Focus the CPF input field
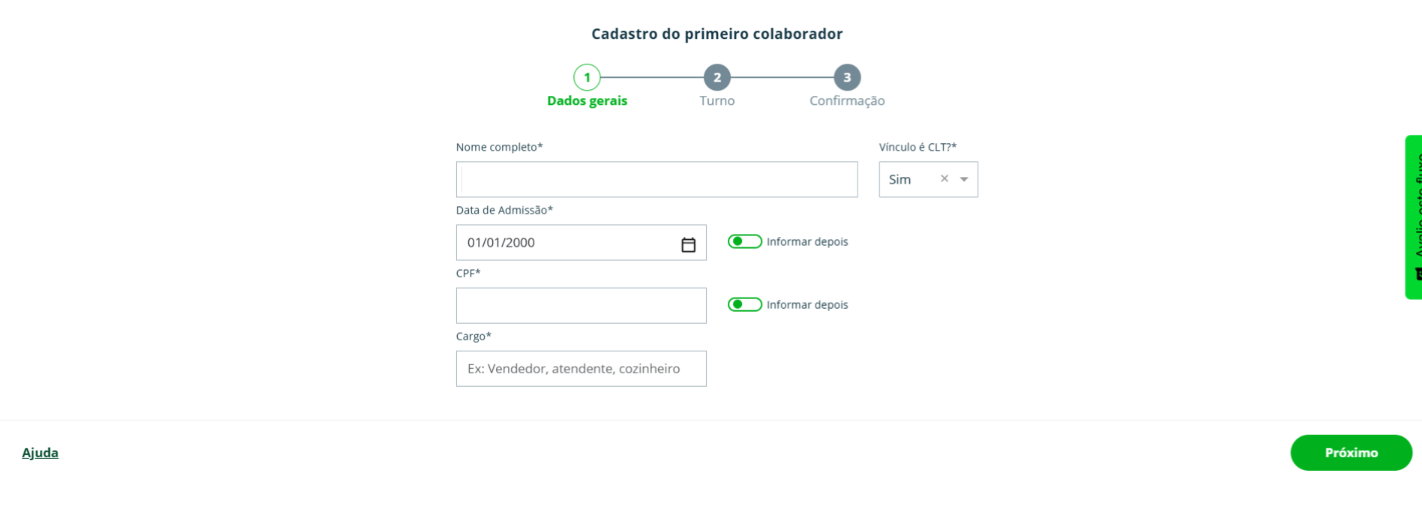 click(581, 306)
